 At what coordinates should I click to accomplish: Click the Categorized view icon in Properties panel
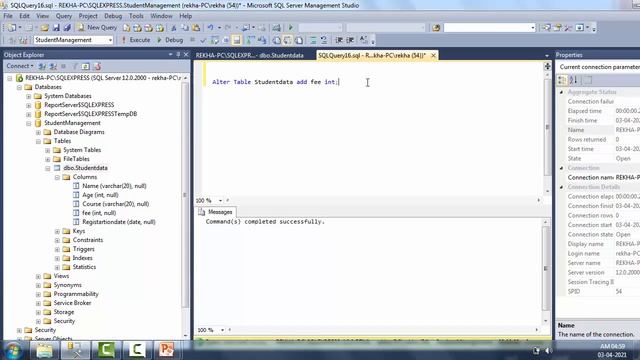562,80
